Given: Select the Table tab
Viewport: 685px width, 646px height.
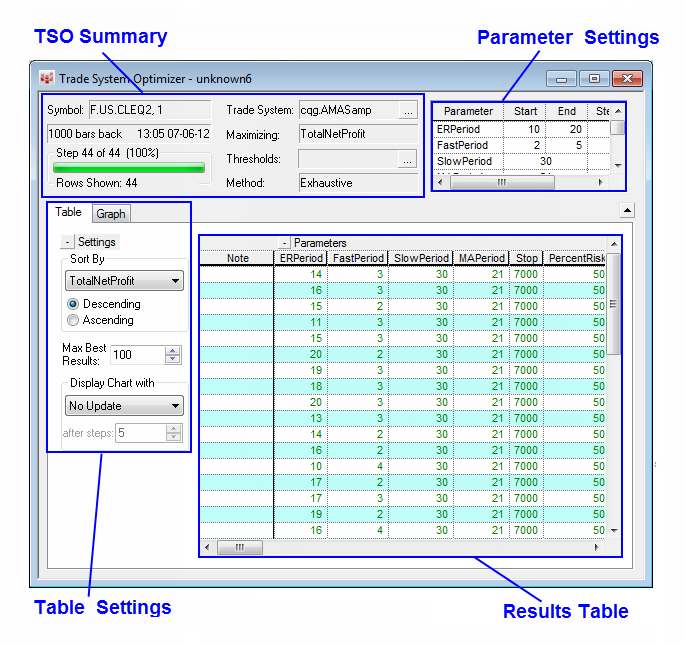Looking at the screenshot, I should point(69,212).
